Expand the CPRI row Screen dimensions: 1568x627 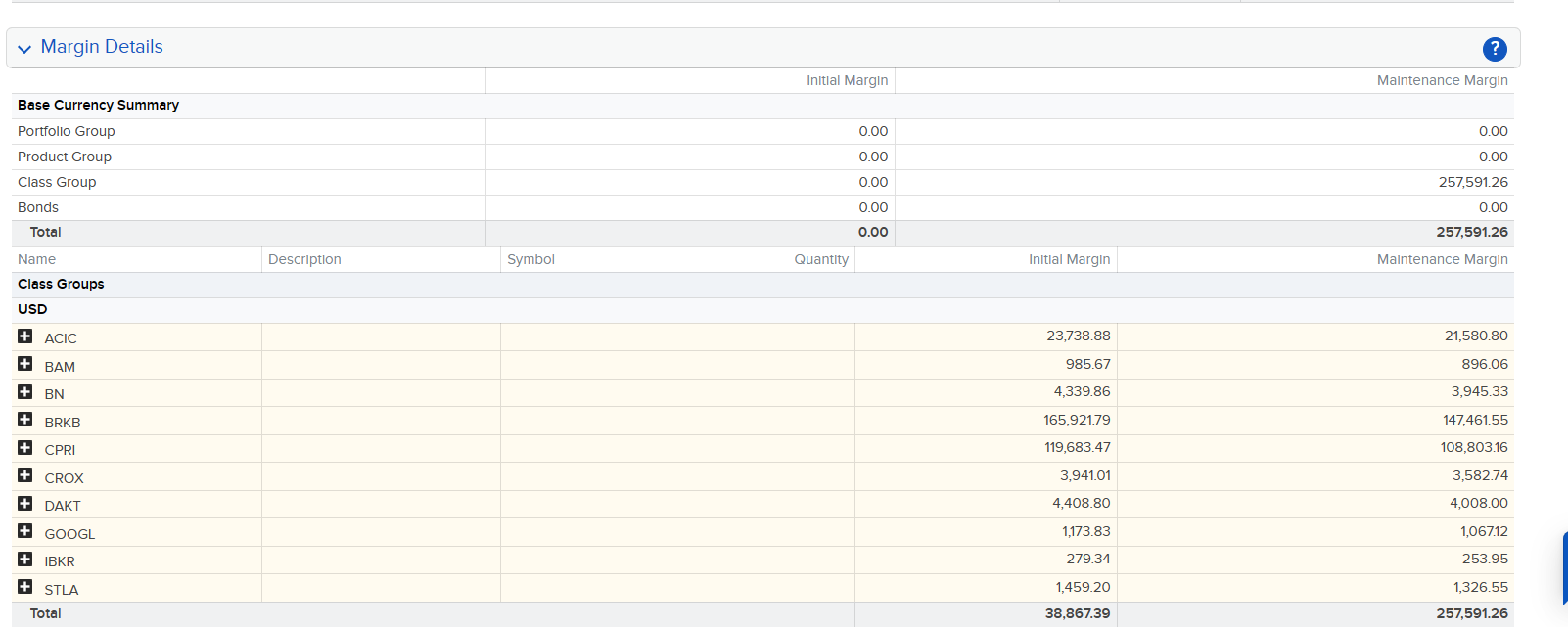click(25, 448)
